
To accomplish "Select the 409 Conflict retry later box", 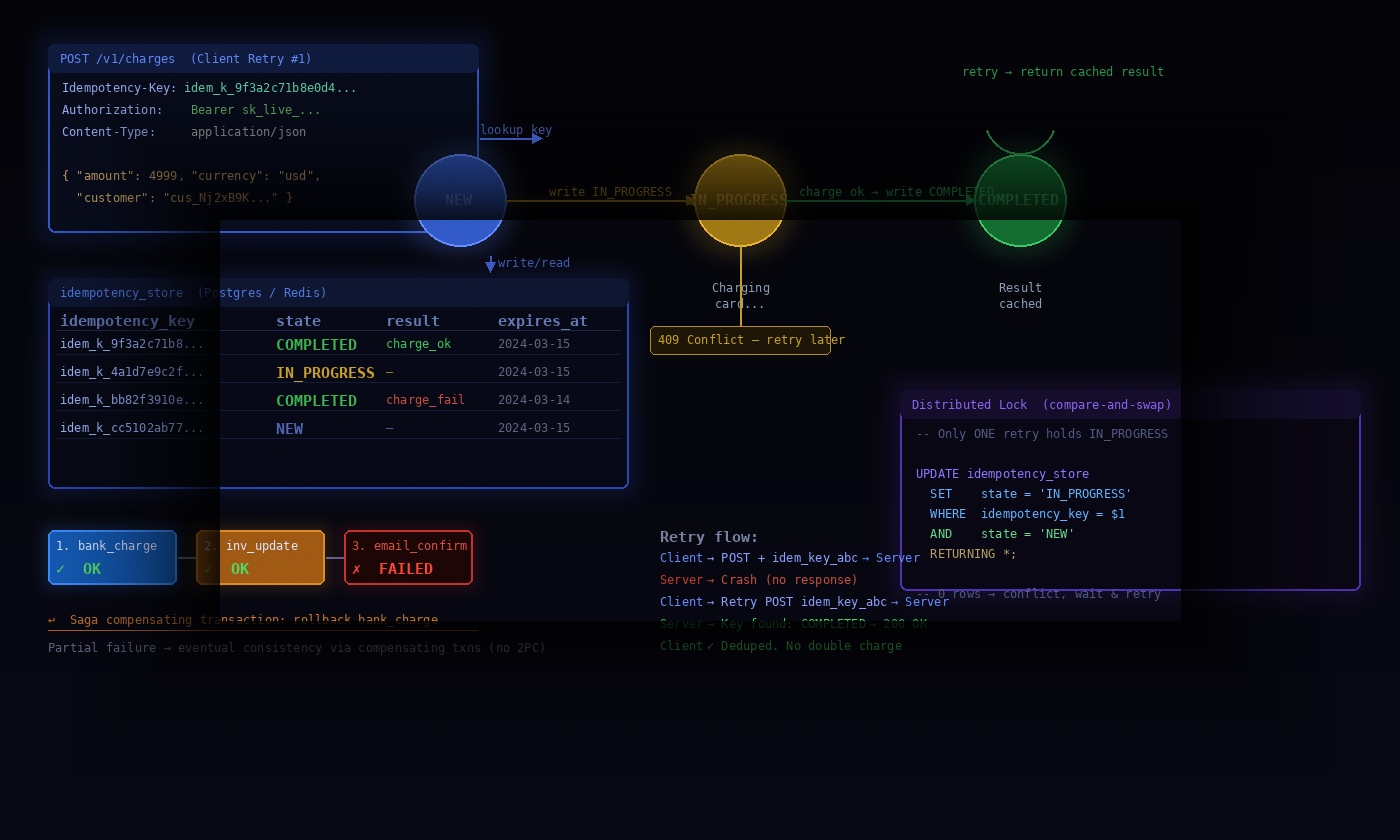I will [740, 340].
